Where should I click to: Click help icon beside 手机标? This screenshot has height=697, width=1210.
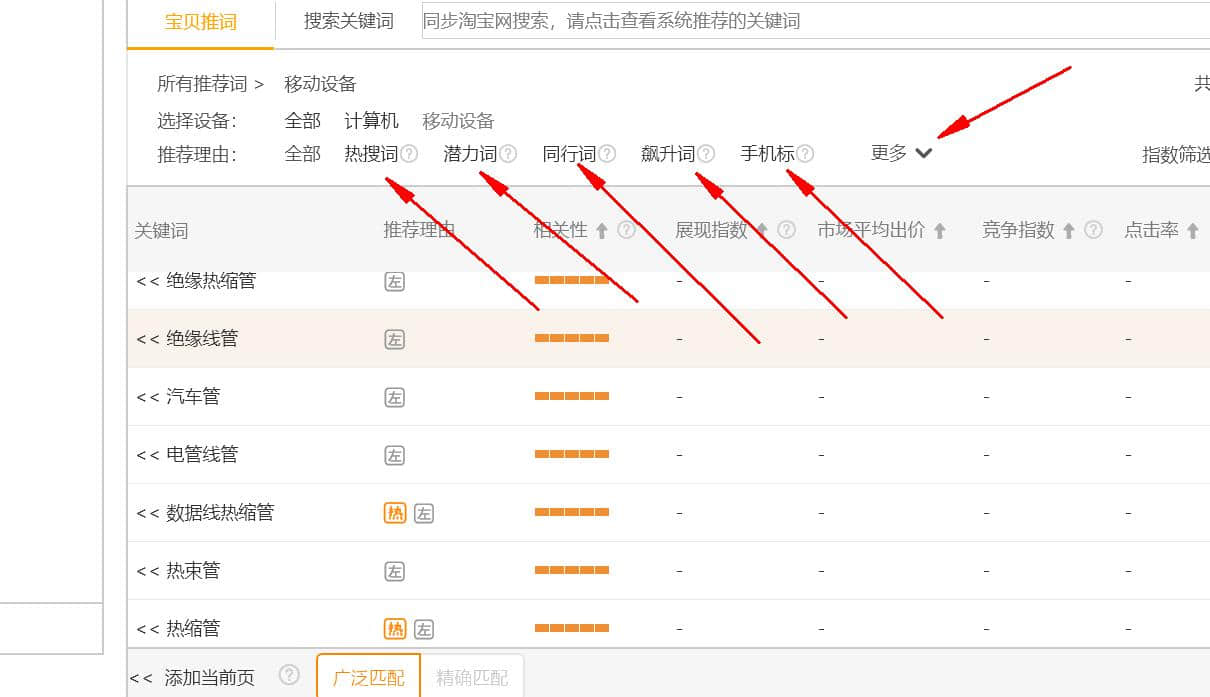805,154
